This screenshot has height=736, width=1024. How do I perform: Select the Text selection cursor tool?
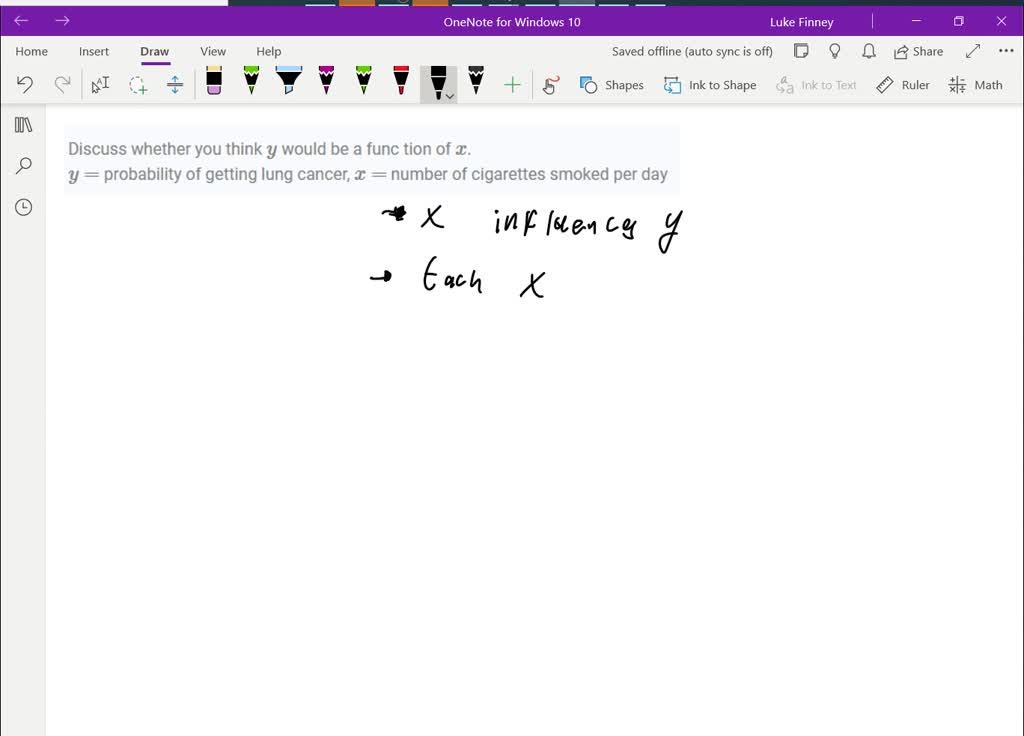[100, 85]
